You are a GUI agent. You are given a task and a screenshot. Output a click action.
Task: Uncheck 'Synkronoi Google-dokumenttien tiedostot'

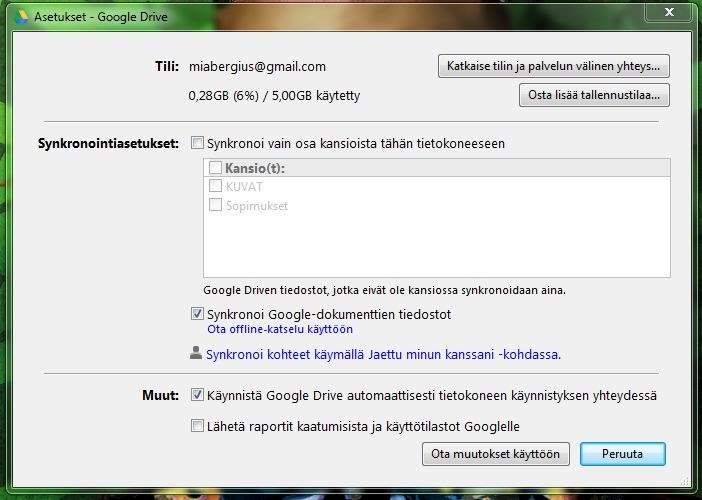tap(197, 314)
